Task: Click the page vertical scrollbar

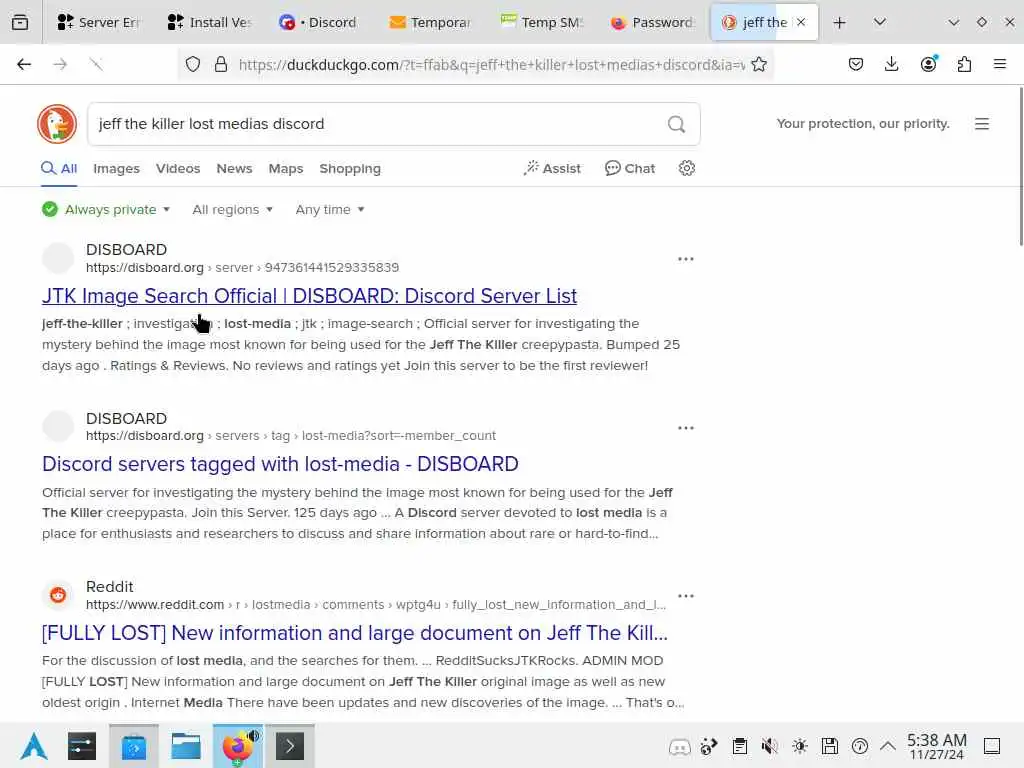Action: pos(1020,166)
